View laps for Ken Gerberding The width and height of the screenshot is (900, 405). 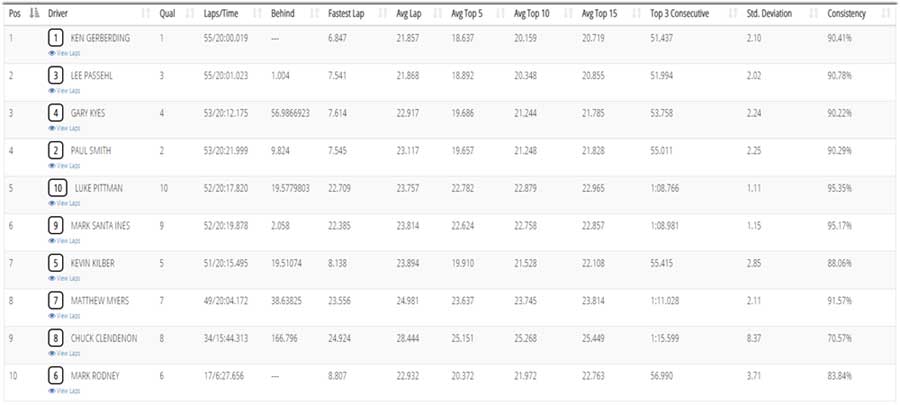pos(64,53)
